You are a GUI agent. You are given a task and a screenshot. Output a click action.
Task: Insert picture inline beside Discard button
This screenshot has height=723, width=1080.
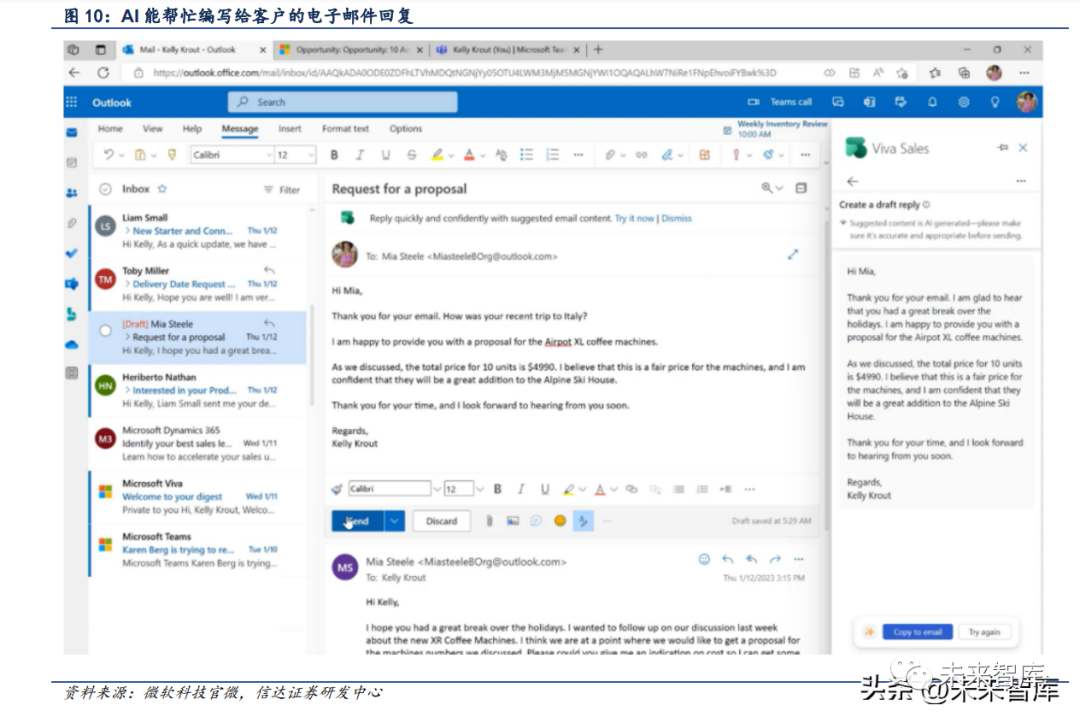[x=513, y=521]
